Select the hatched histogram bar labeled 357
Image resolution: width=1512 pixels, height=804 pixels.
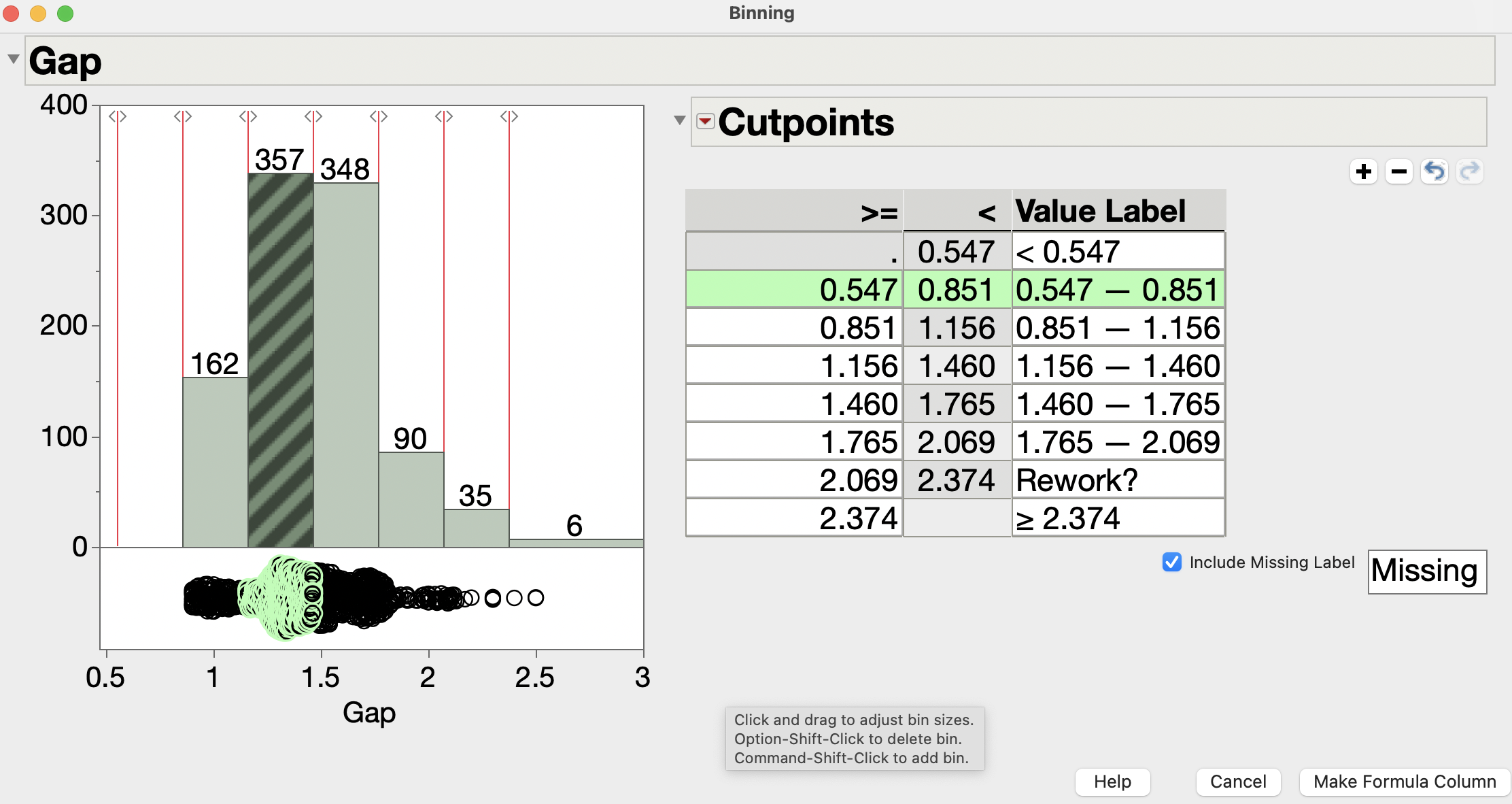pyautogui.click(x=280, y=361)
